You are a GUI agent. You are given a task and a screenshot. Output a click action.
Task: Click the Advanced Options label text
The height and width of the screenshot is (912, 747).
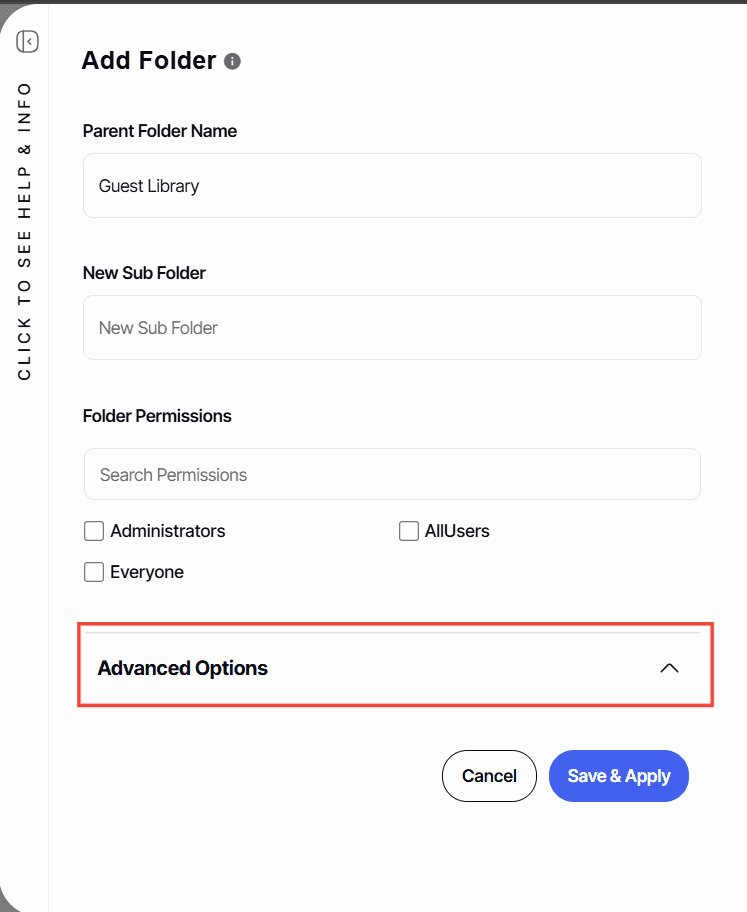click(182, 668)
